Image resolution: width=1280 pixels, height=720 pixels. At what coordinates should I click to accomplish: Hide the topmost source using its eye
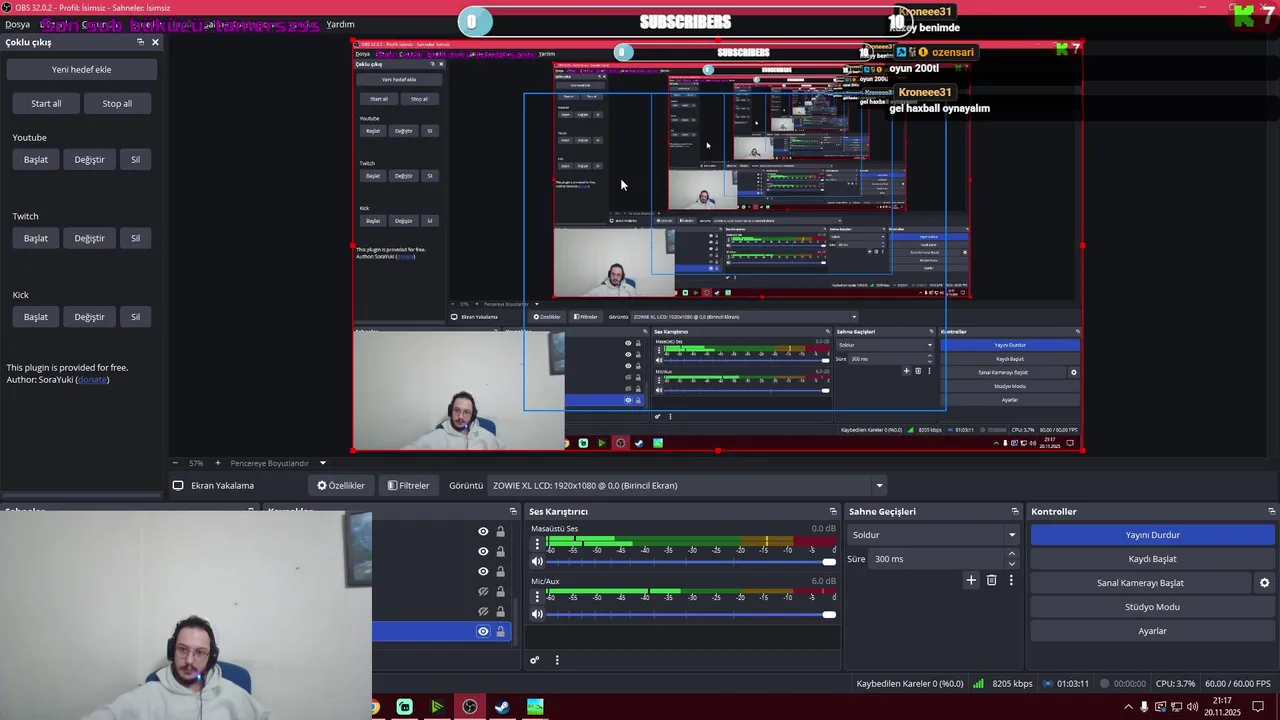coord(483,532)
